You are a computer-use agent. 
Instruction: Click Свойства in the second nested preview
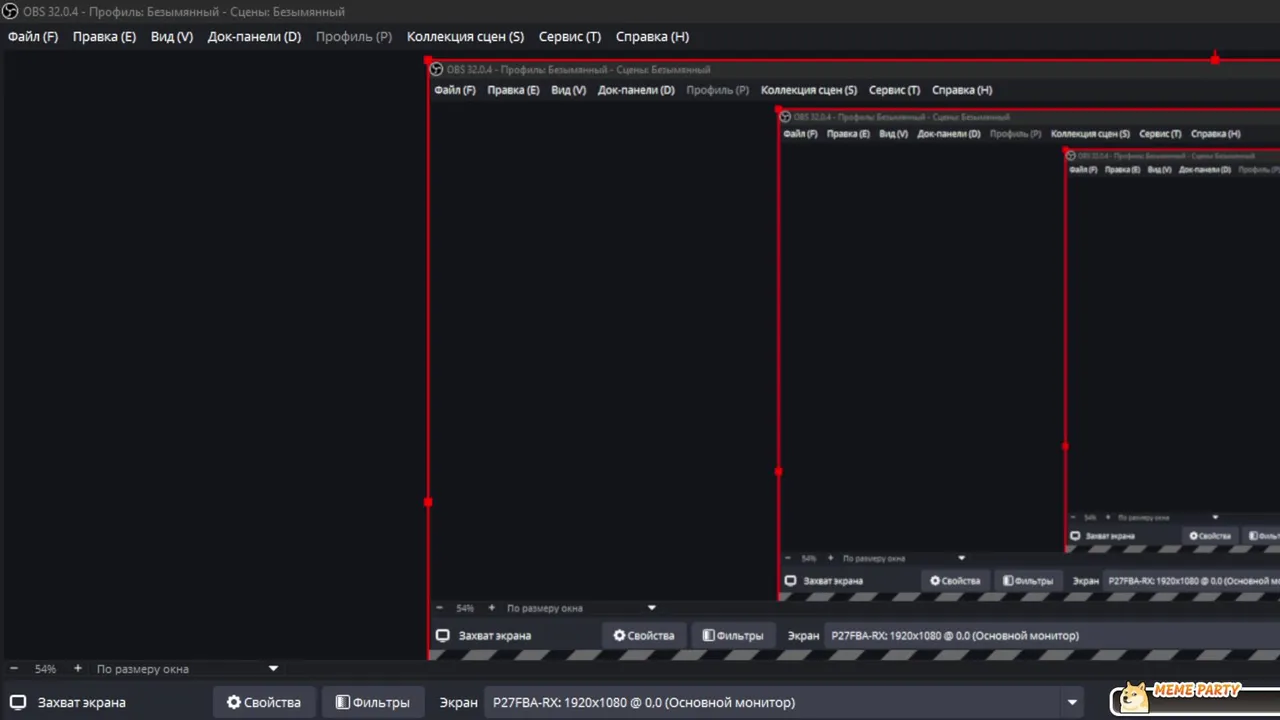(955, 581)
